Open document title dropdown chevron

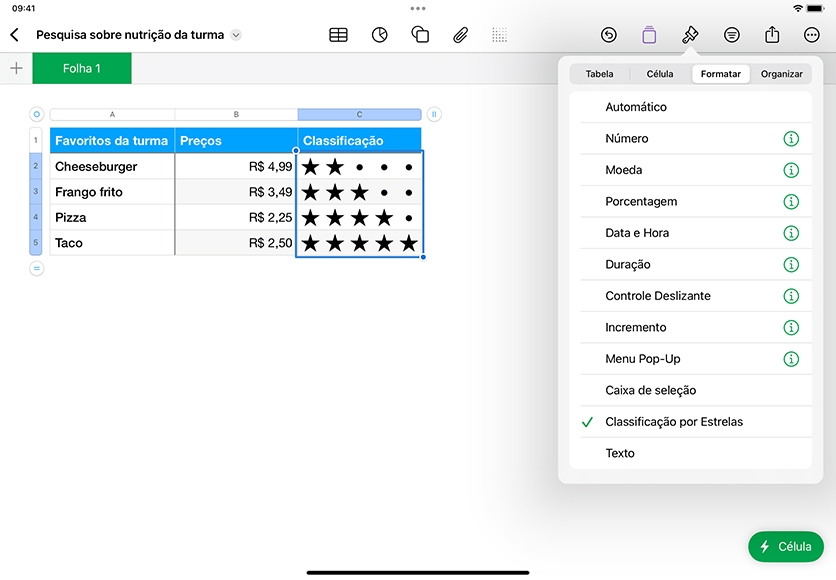point(236,35)
